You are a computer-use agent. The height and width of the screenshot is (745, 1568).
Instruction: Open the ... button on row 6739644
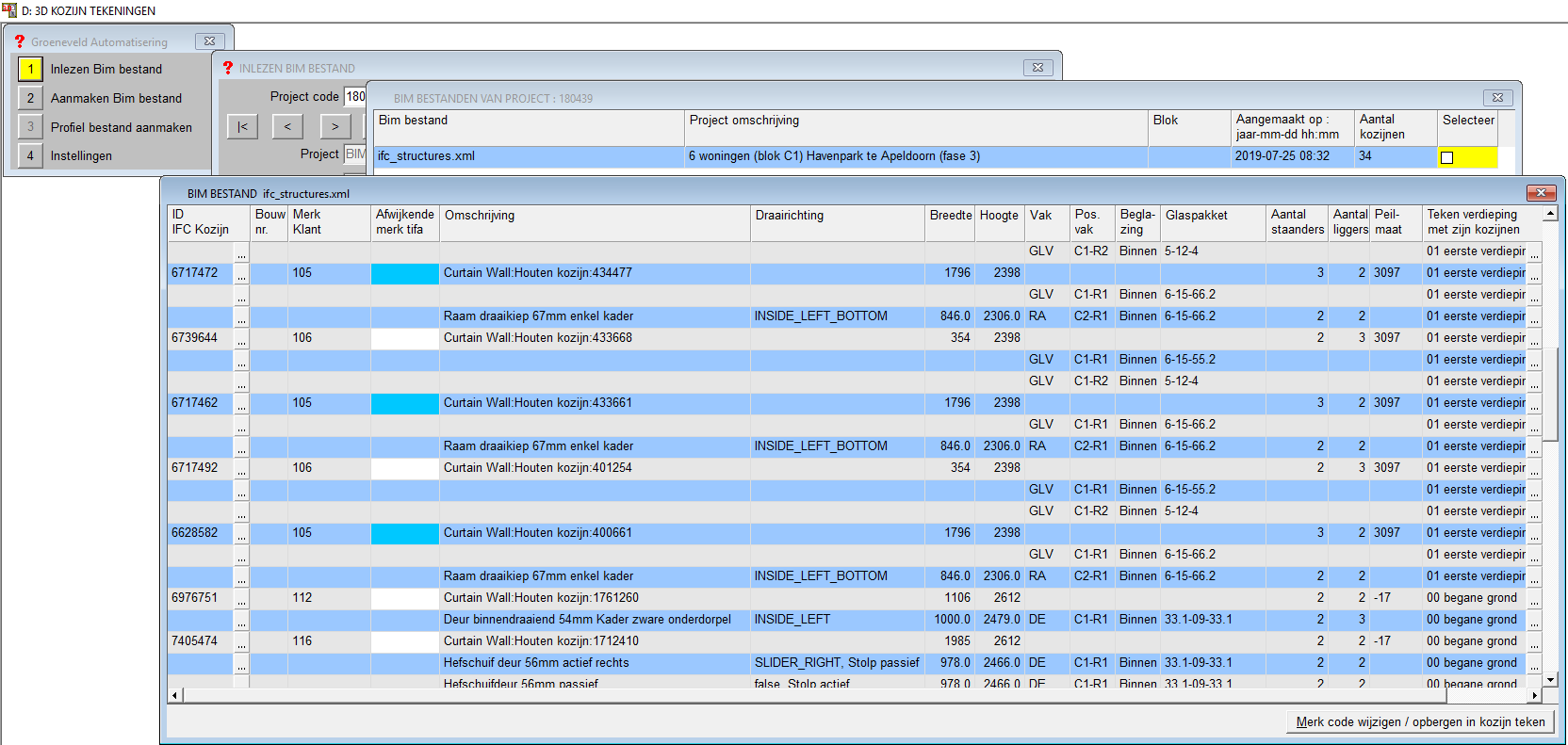coord(242,338)
